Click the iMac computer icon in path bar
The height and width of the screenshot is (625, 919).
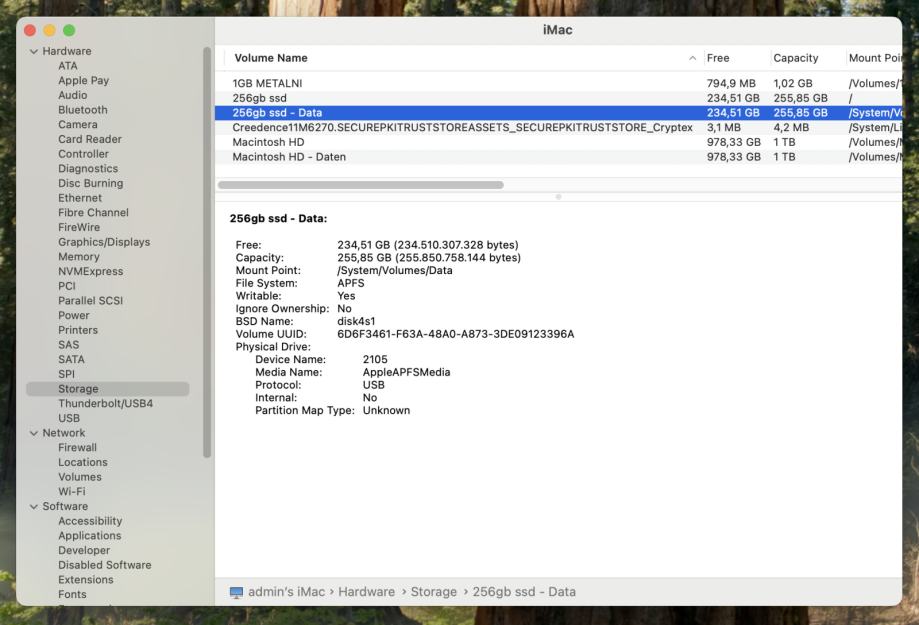tap(236, 592)
